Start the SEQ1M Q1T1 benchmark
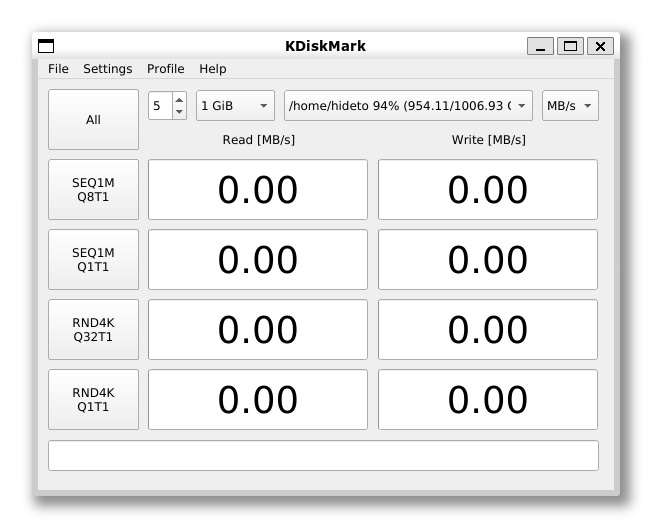Image resolution: width=652 pixels, height=528 pixels. pos(93,259)
